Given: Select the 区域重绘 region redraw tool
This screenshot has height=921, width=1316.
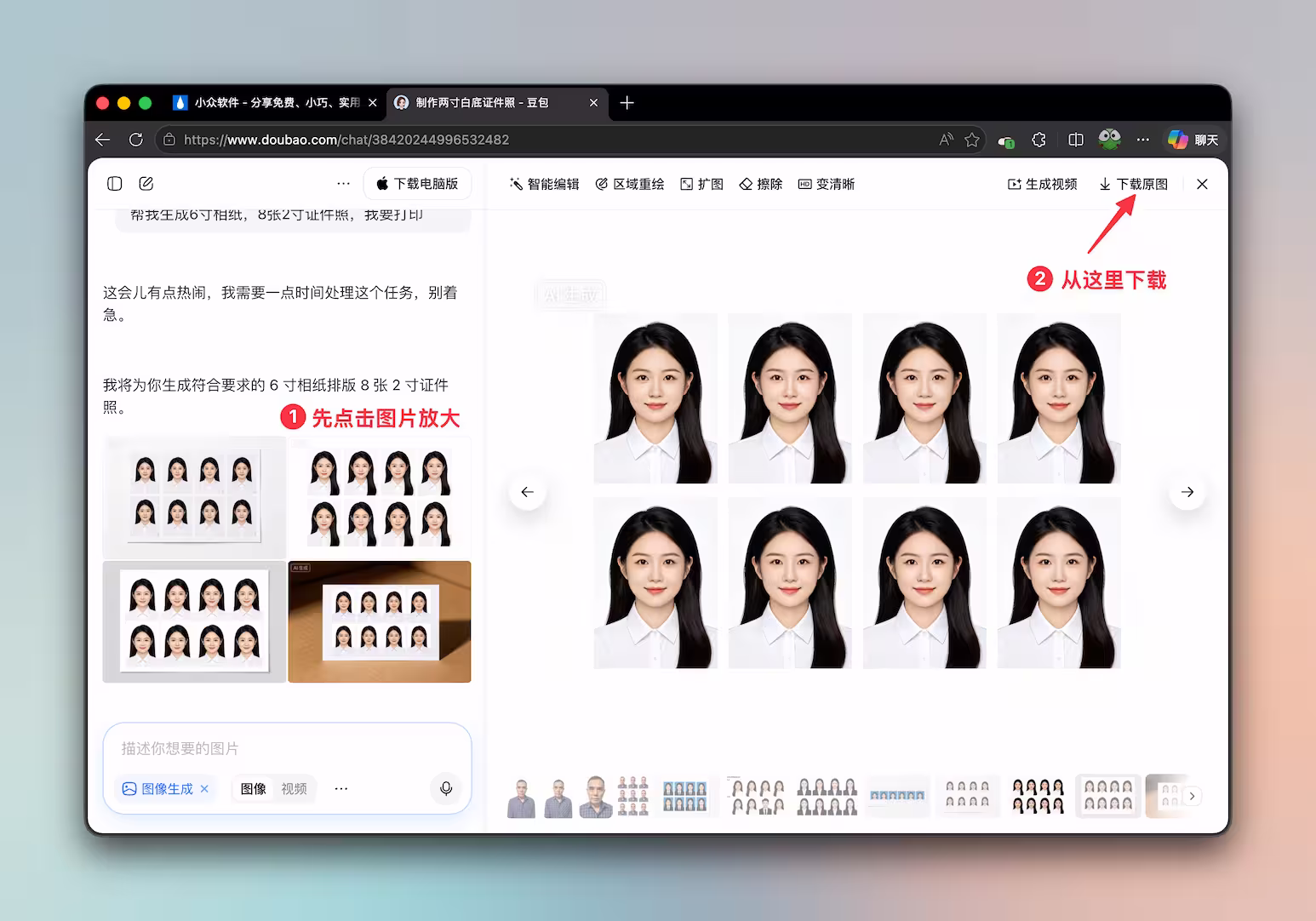Looking at the screenshot, I should tap(630, 184).
